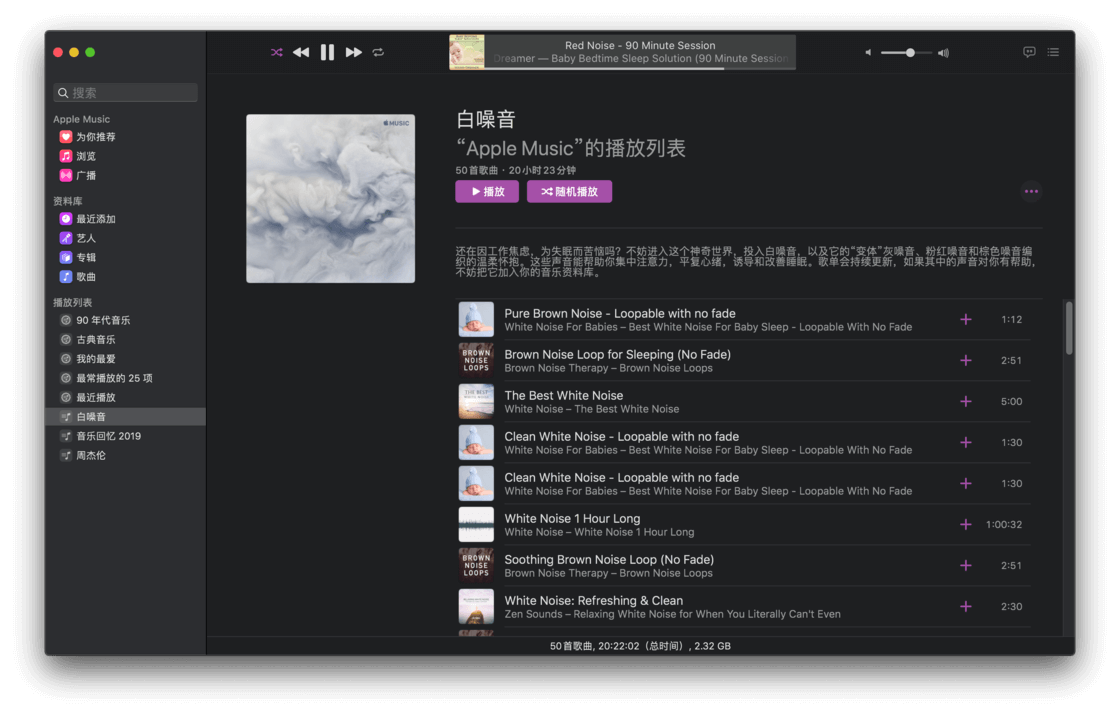Select White Noise 1 Hour Long title
The image size is (1120, 715).
(x=572, y=519)
